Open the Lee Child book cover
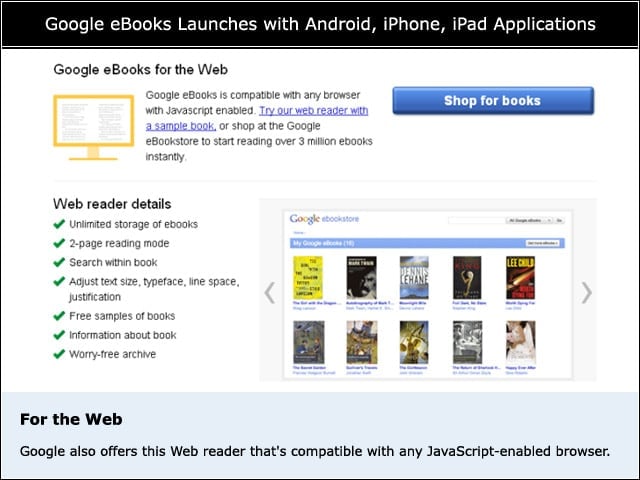The height and width of the screenshot is (480, 640). (x=520, y=278)
